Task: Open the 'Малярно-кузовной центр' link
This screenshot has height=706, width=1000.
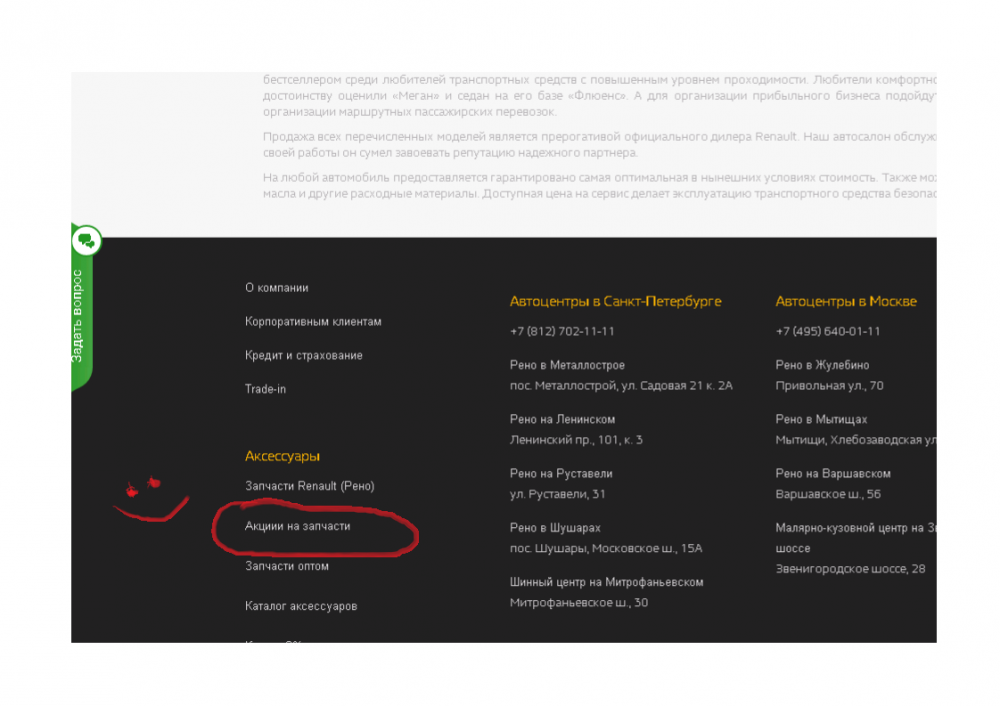Action: 856,538
